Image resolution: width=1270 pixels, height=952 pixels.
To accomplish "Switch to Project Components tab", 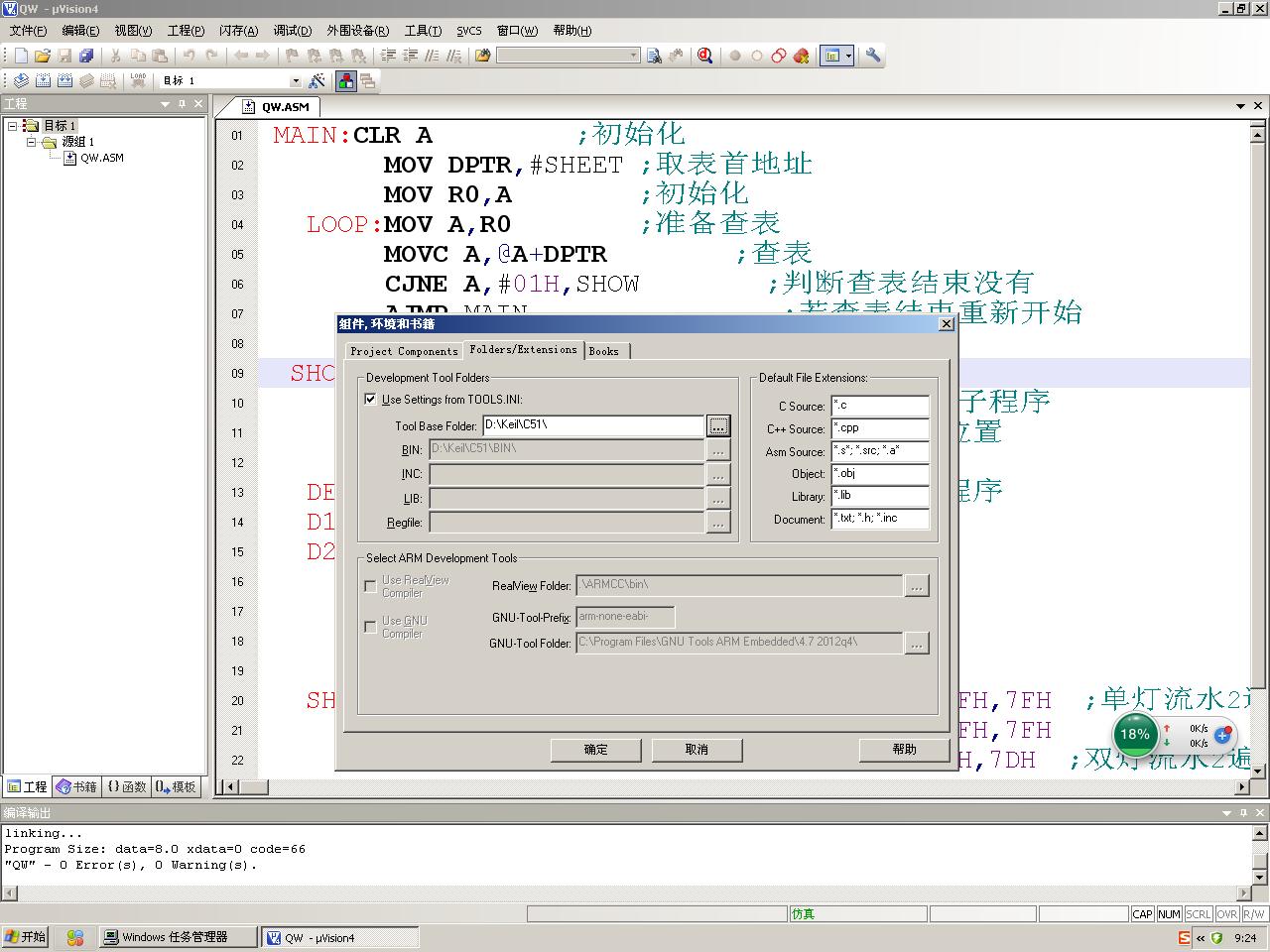I will pyautogui.click(x=404, y=351).
